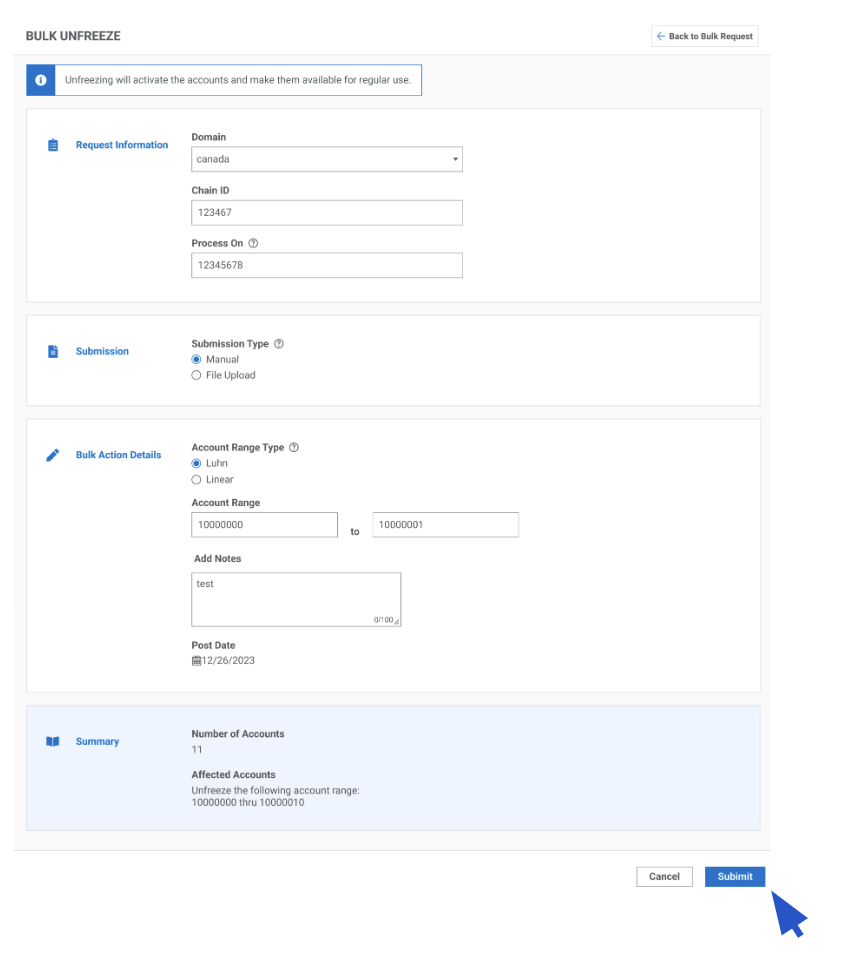This screenshot has height=964, width=866.
Task: Click the Cancel button
Action: (x=664, y=877)
